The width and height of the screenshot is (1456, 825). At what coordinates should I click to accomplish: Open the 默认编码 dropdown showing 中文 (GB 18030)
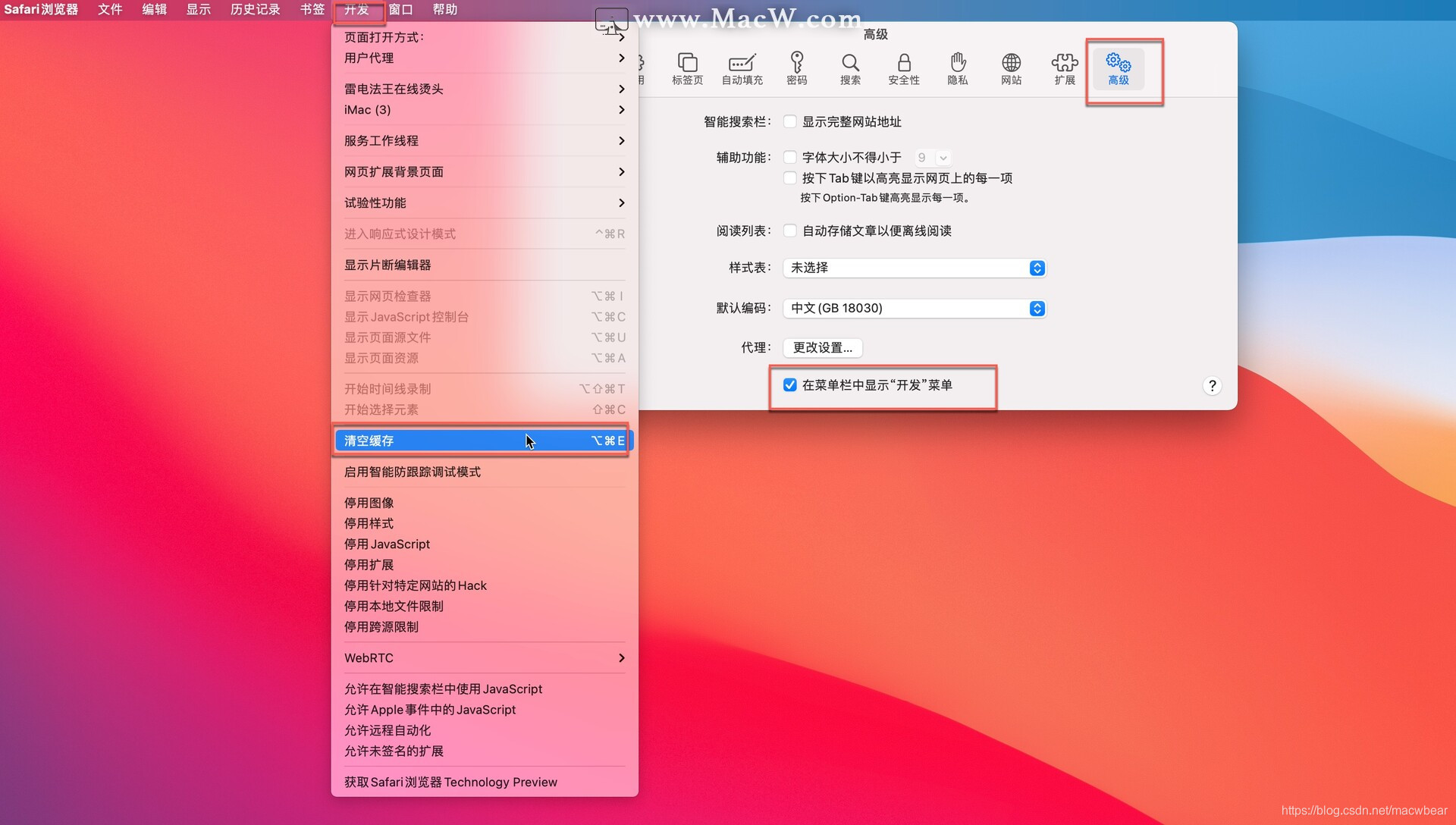point(915,309)
